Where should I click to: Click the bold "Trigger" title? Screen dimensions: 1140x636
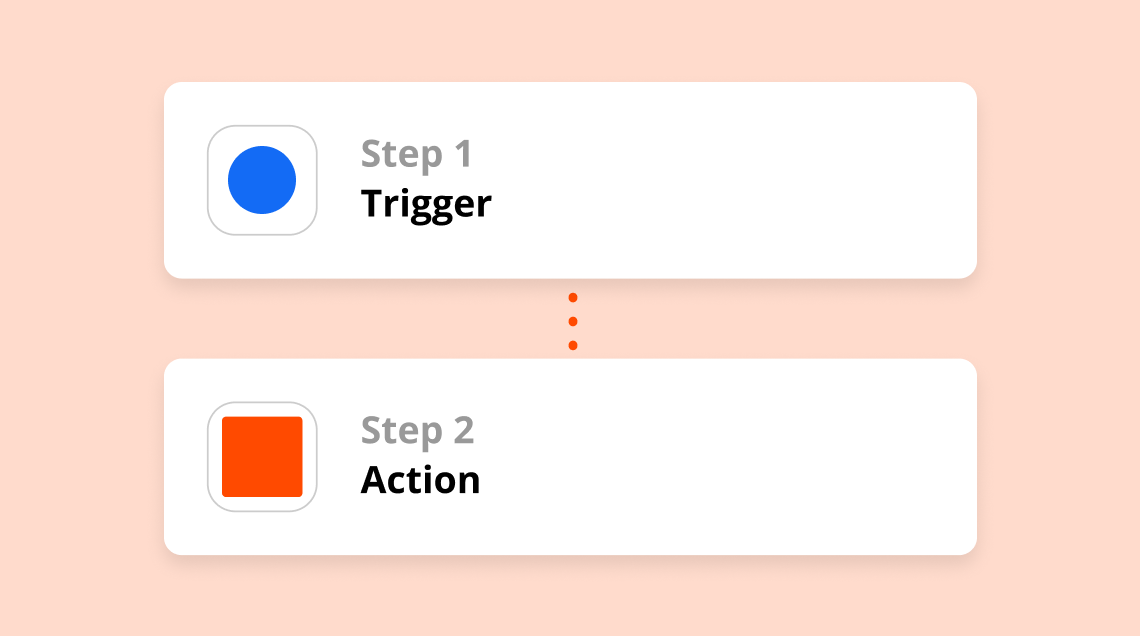click(426, 204)
